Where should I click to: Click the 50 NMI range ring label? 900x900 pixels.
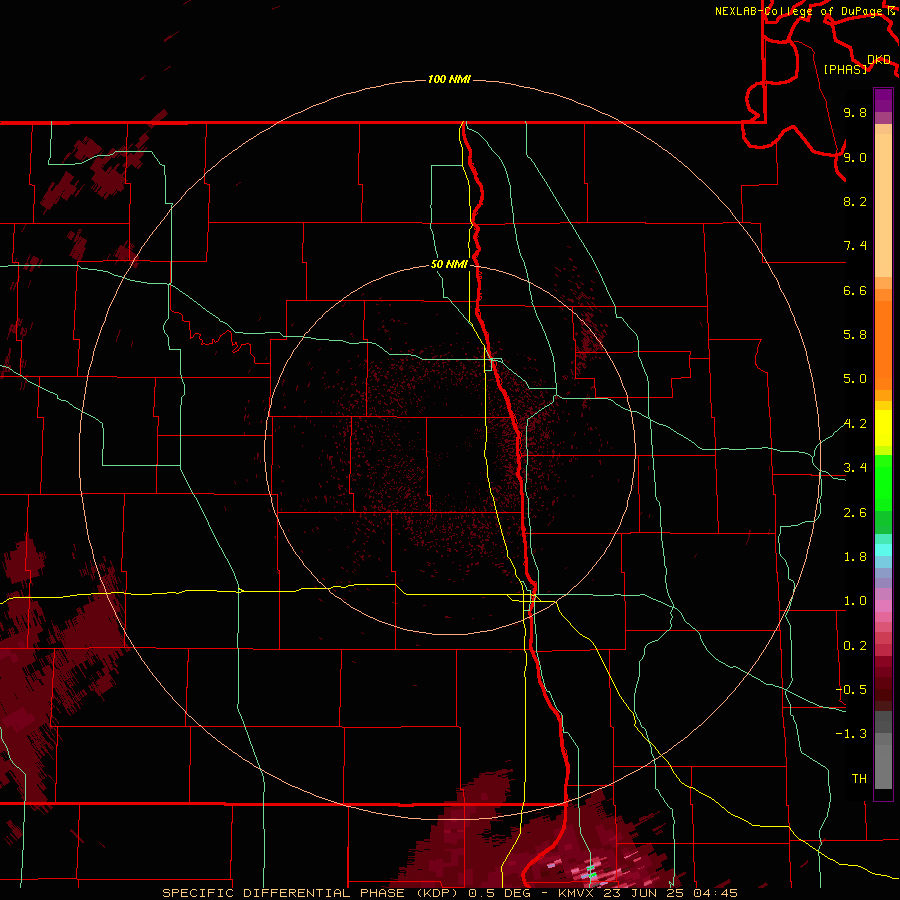pos(449,264)
